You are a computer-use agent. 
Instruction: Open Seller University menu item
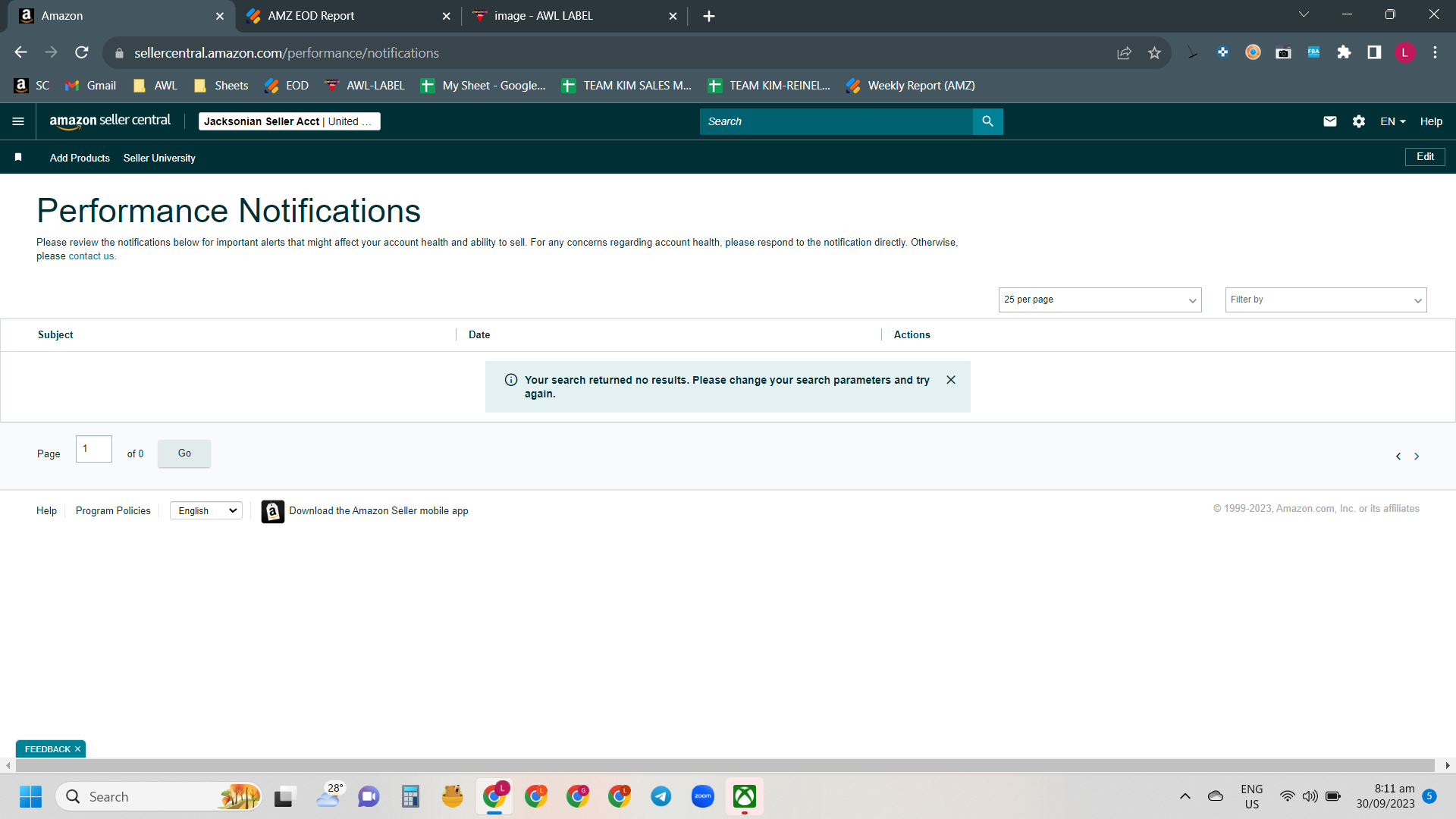point(159,158)
